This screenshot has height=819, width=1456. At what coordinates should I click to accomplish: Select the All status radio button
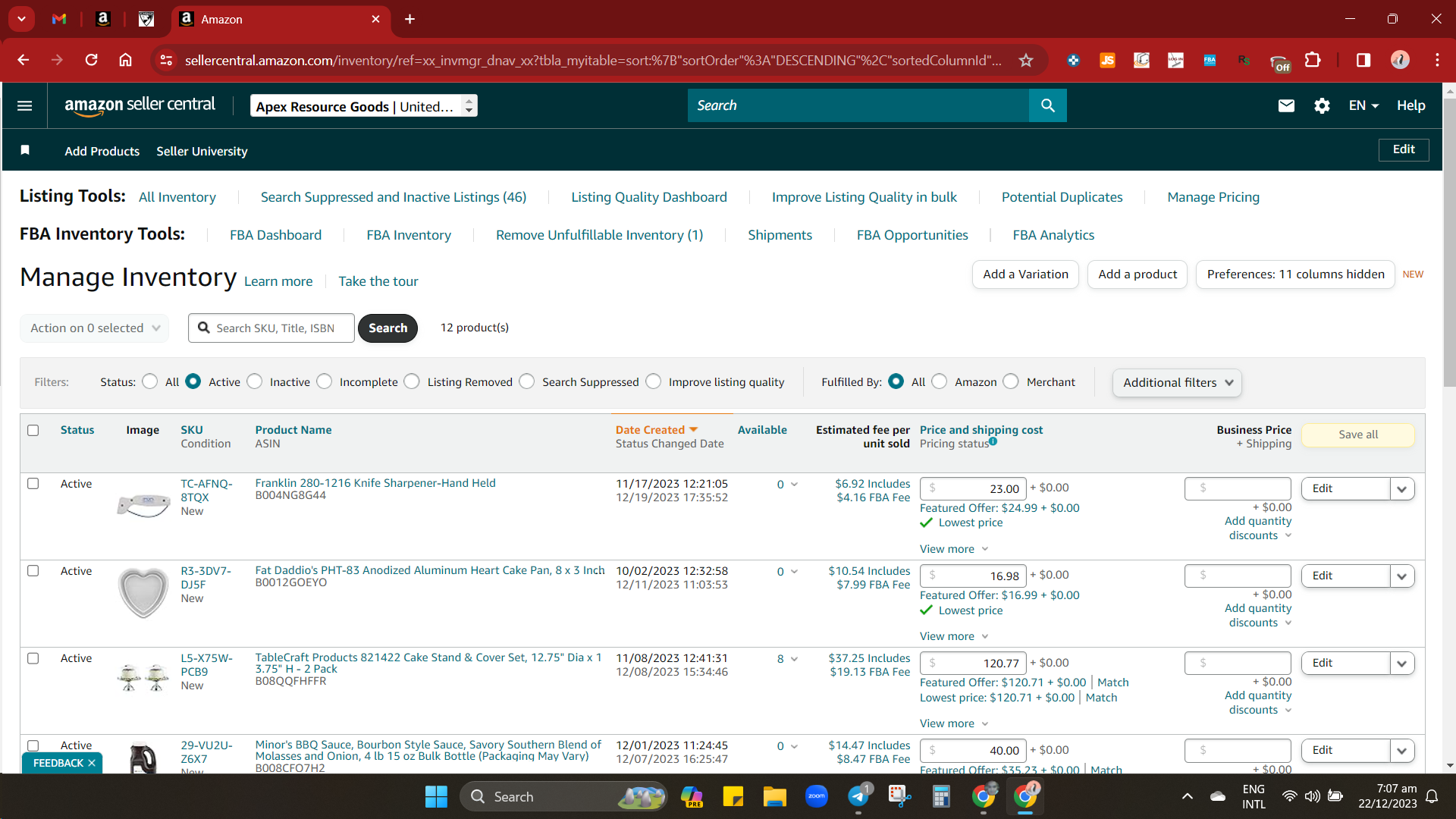click(x=150, y=381)
